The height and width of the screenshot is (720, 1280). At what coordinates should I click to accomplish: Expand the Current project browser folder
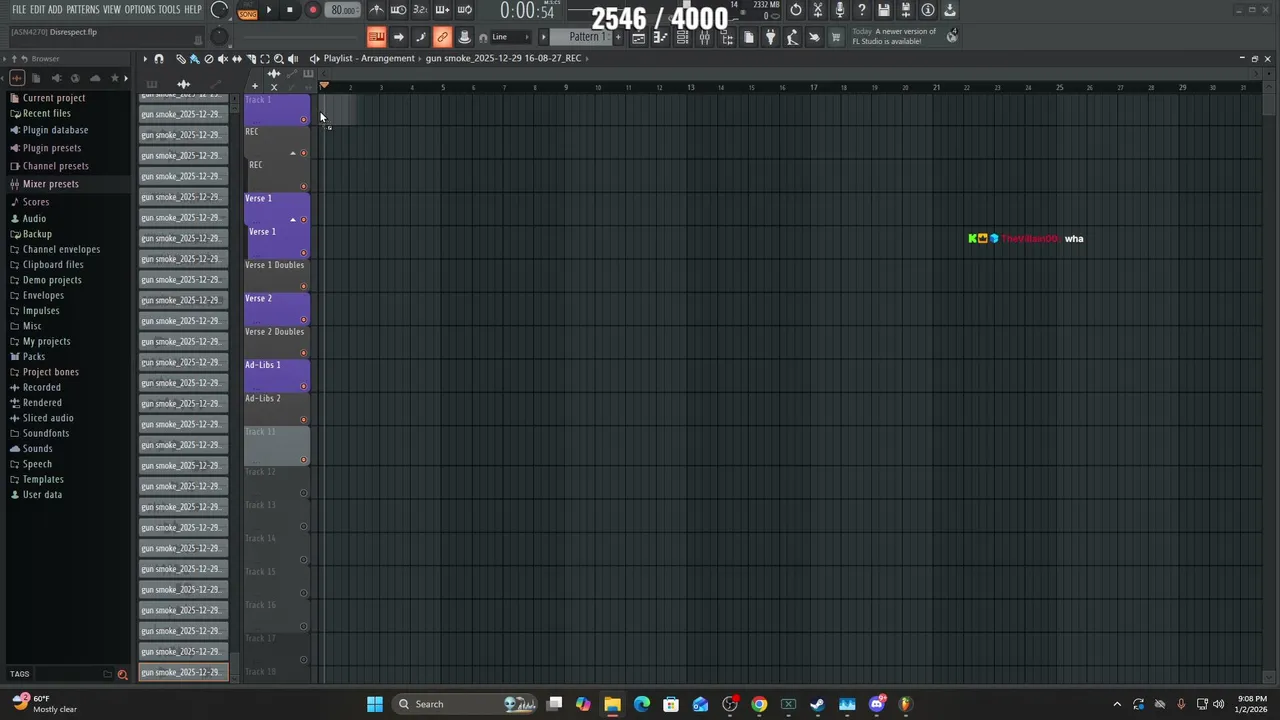coord(54,98)
